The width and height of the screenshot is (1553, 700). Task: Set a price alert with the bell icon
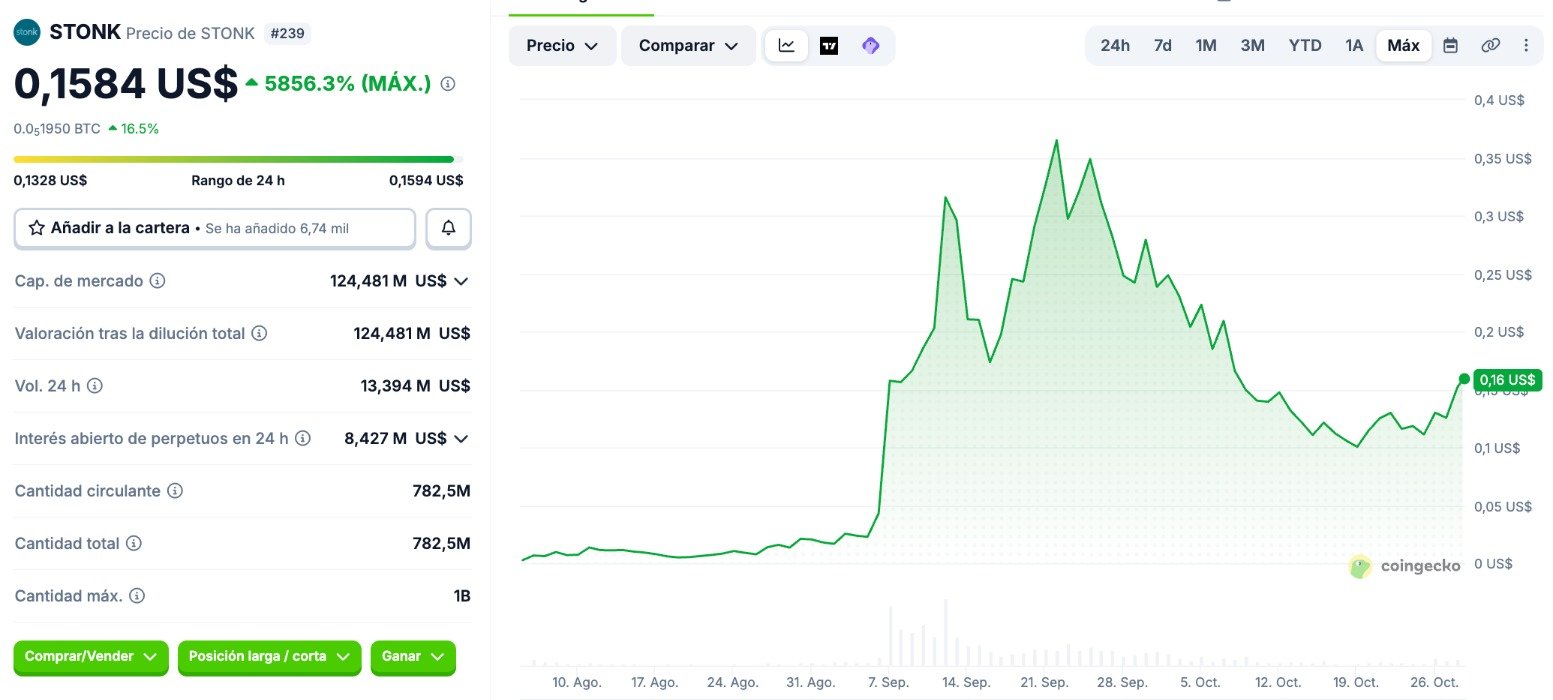[x=449, y=228]
